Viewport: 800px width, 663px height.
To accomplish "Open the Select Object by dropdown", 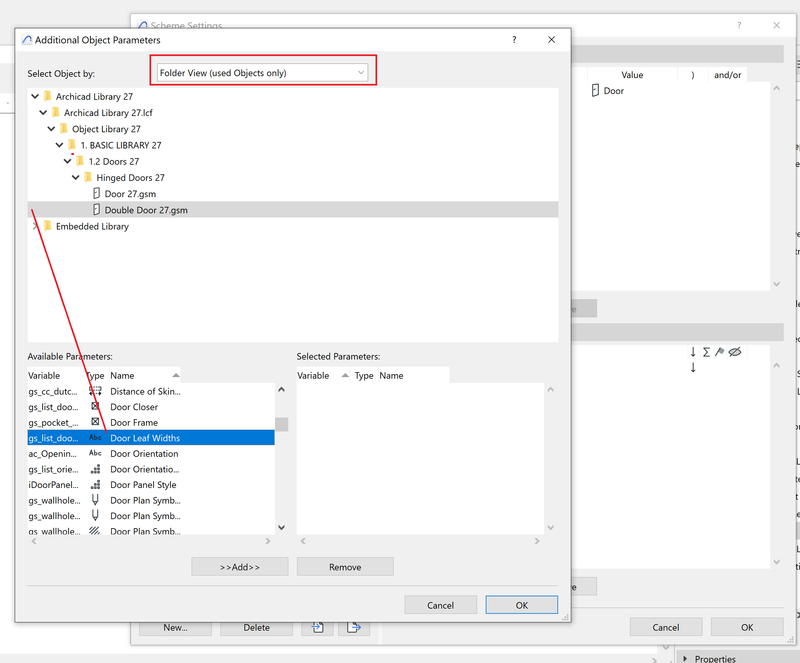I will (x=262, y=72).
